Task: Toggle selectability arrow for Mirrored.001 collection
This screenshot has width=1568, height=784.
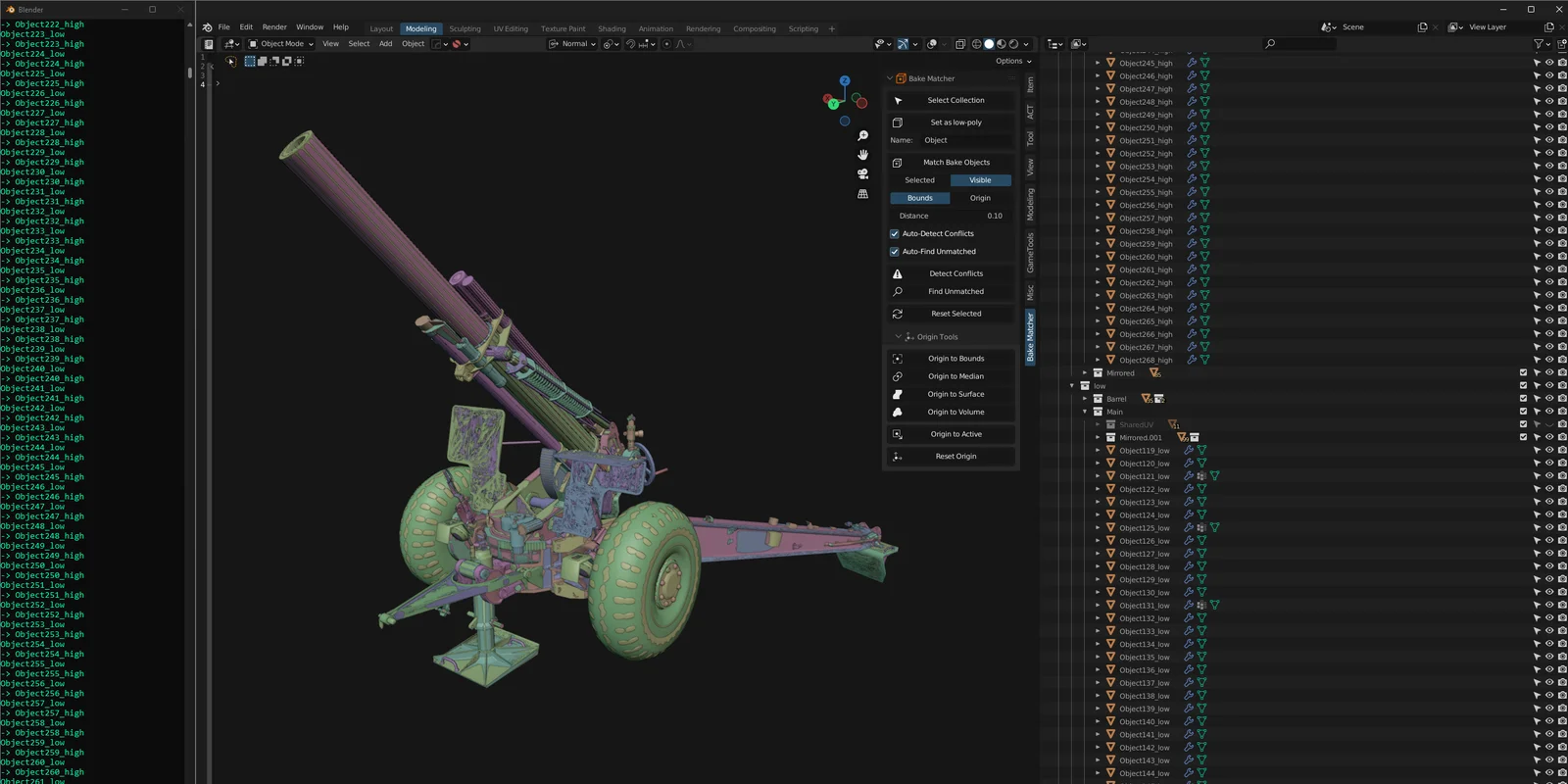Action: pos(1537,438)
